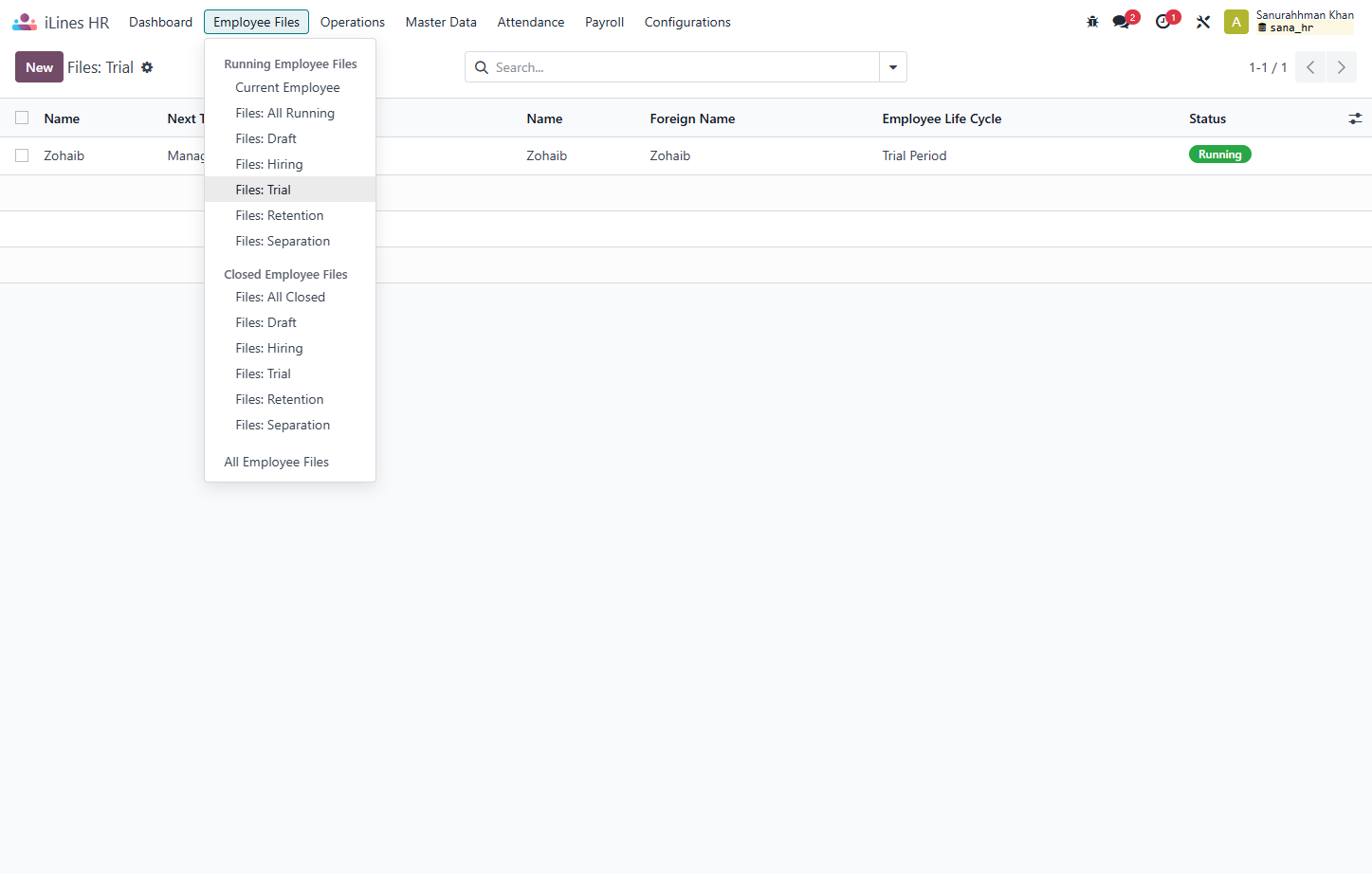This screenshot has width=1372, height=874.
Task: Focus the Search input field
Action: (x=686, y=67)
